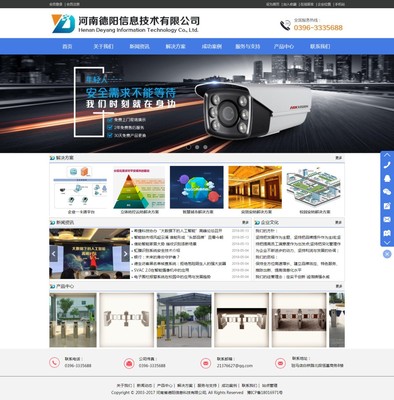
Task: Select the second banner carousel dot
Action: coord(197,147)
